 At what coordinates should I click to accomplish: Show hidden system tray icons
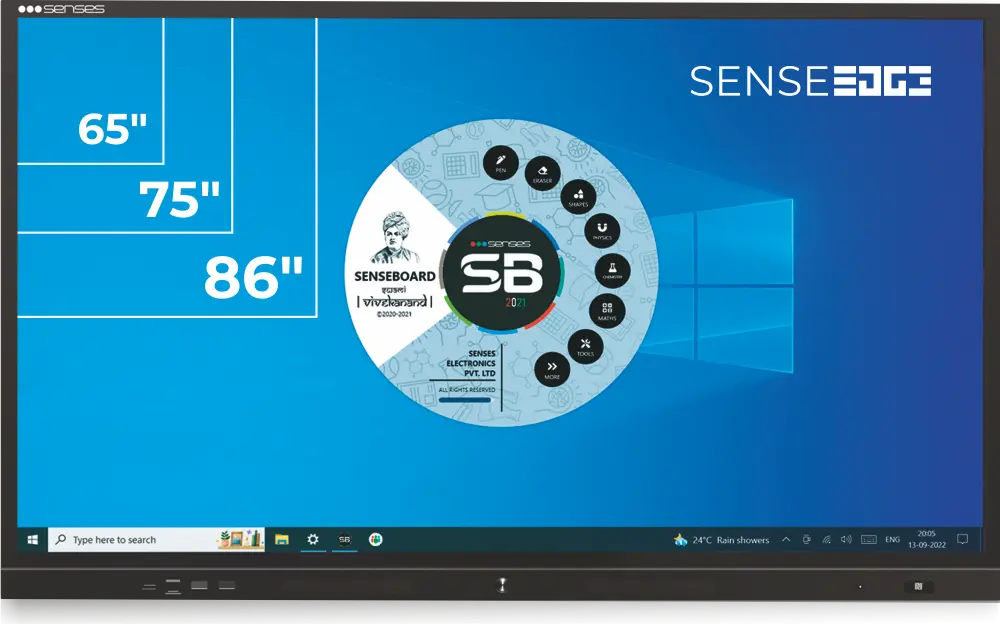786,540
